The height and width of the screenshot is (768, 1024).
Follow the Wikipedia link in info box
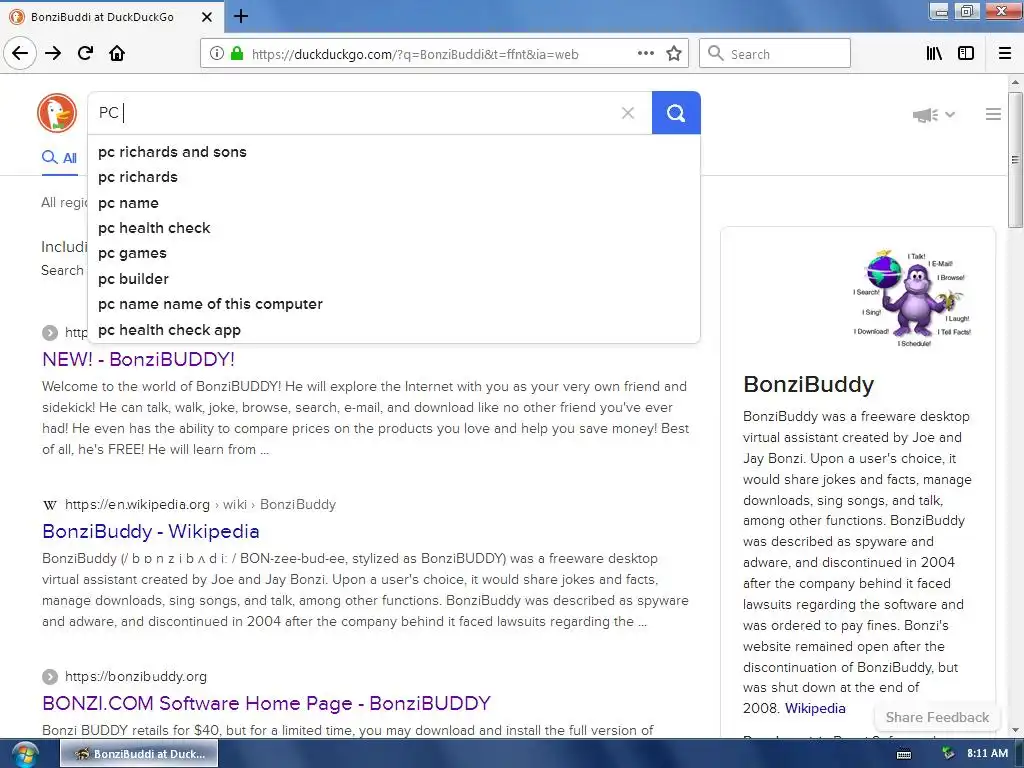(815, 709)
